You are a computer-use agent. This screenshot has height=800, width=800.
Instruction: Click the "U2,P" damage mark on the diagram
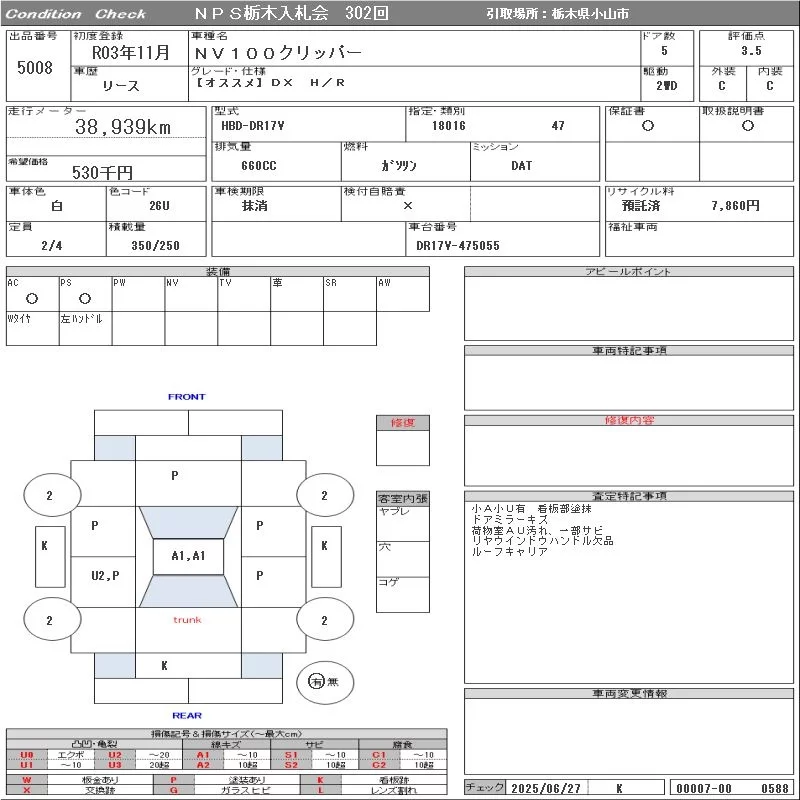pyautogui.click(x=105, y=576)
